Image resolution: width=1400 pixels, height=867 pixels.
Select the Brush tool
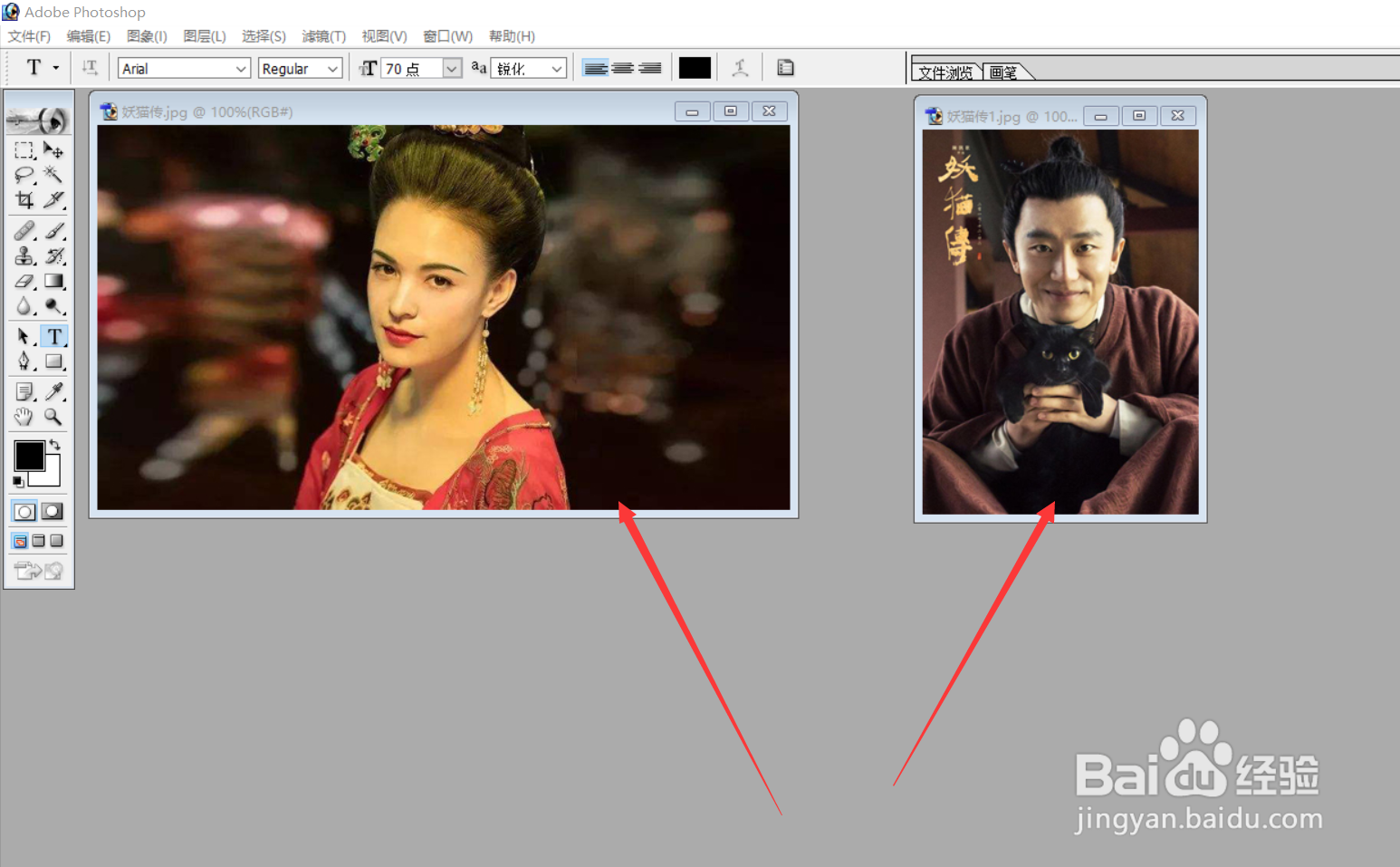click(x=53, y=231)
